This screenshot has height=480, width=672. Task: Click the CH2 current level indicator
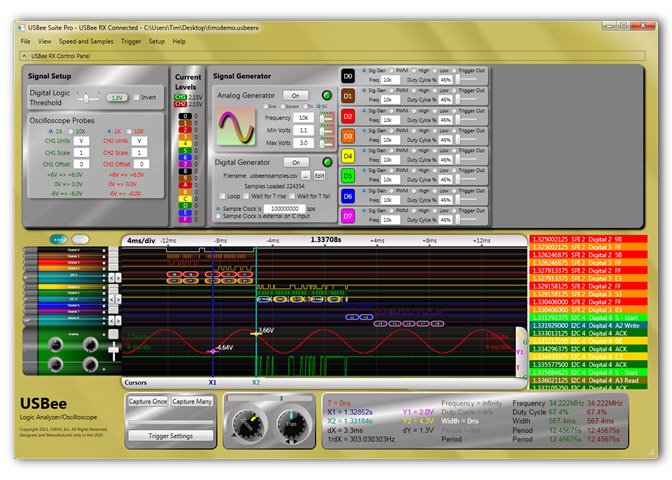180,104
